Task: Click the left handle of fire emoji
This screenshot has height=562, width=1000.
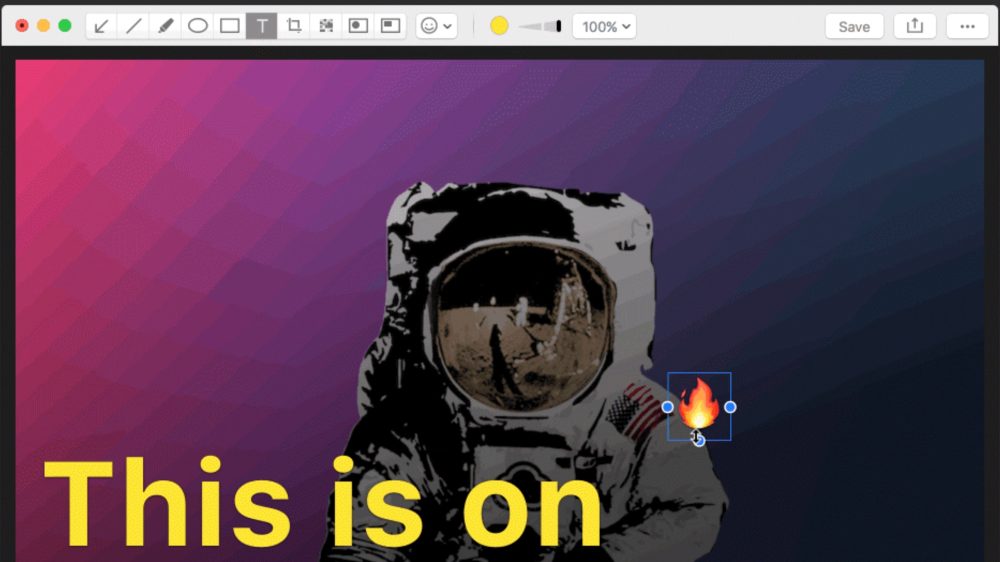Action: pos(668,407)
